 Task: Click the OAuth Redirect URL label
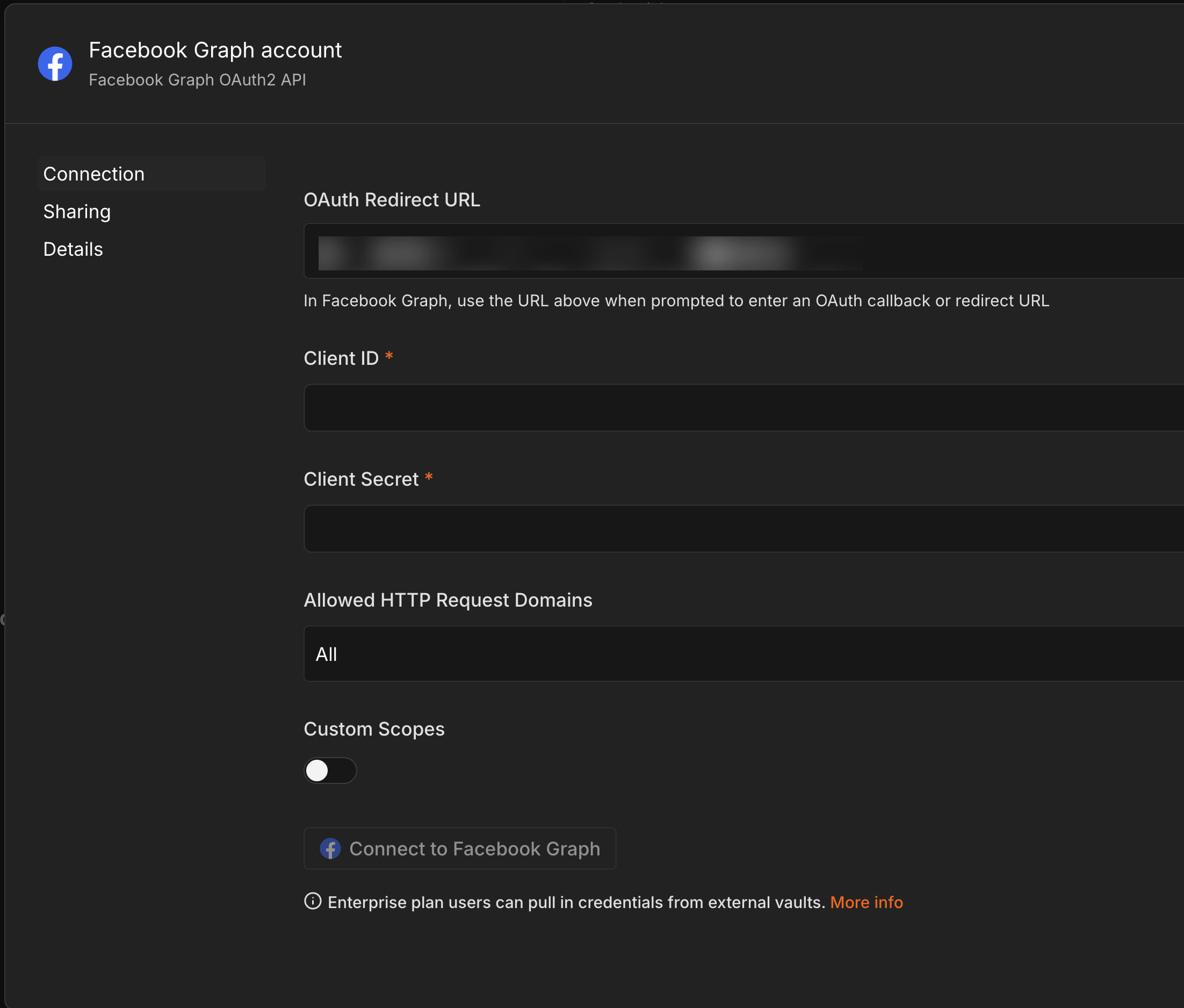point(392,200)
